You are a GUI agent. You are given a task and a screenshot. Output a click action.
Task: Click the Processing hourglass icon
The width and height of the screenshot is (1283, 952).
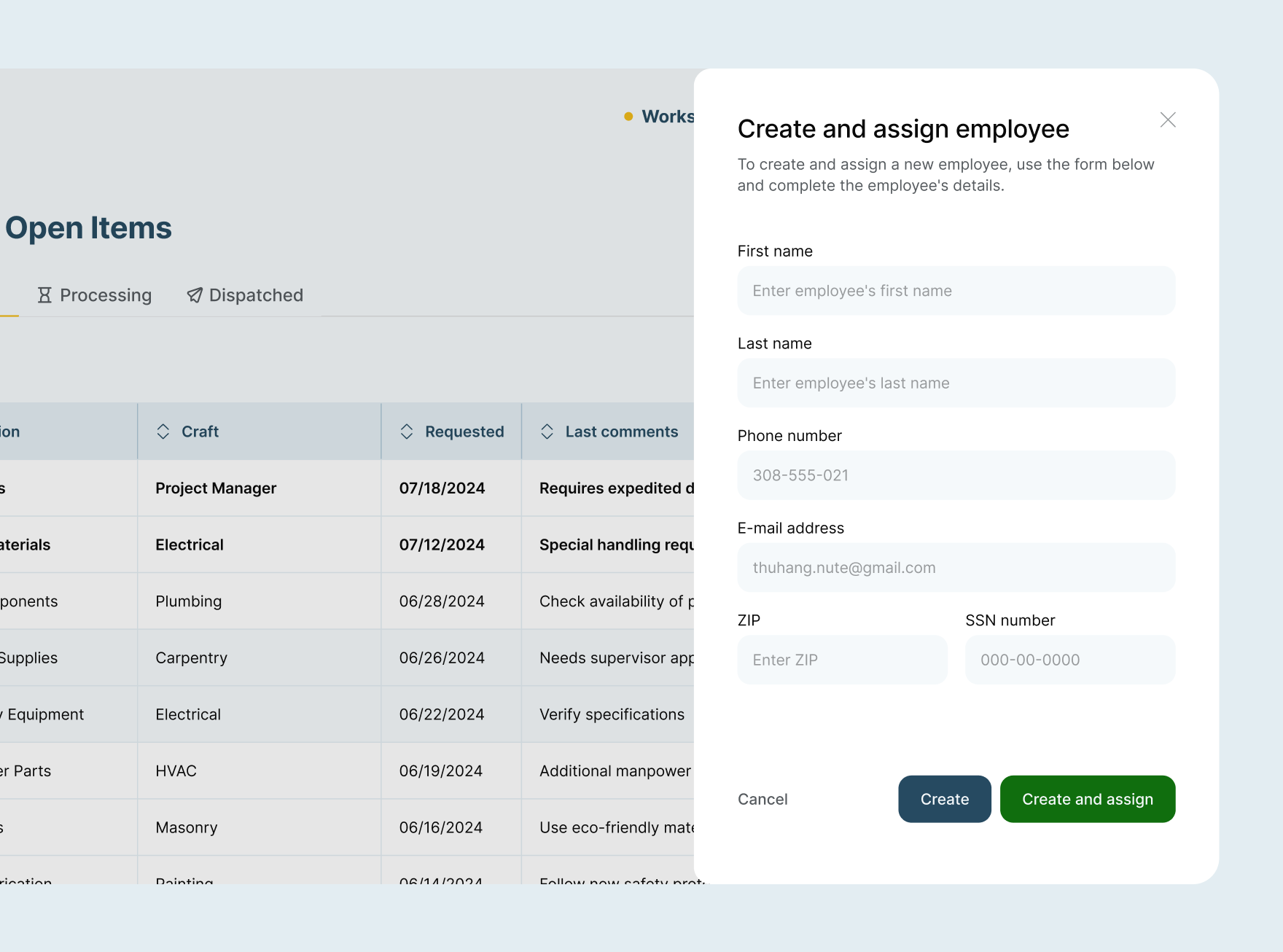click(x=44, y=295)
